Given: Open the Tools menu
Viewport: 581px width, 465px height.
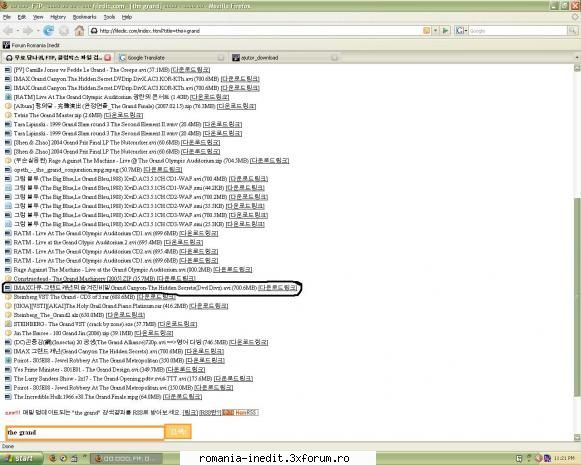Looking at the screenshot, I should 109,17.
